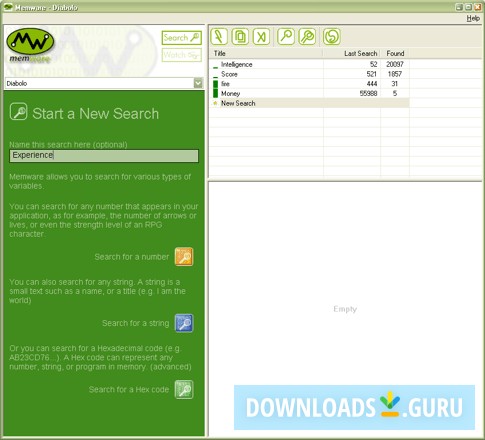Select the Score search row
Viewport: 485px width, 440px height.
tap(310, 74)
